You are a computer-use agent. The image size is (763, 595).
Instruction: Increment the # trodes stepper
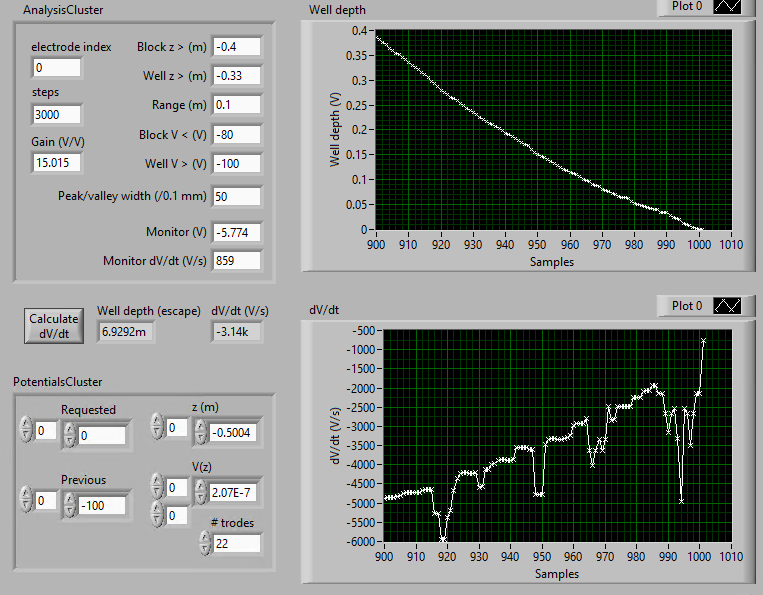tap(205, 537)
